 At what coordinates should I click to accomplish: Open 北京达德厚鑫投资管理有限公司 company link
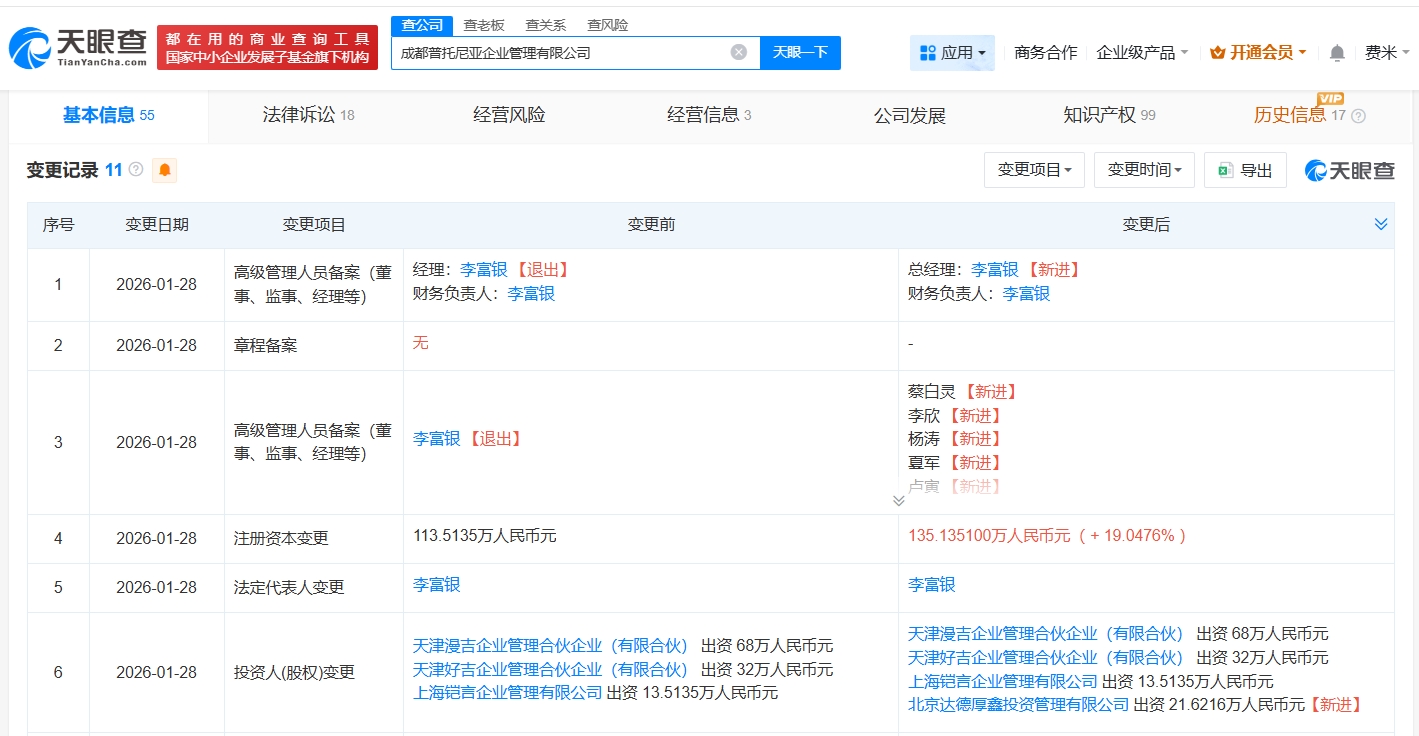pyautogui.click(x=1018, y=705)
